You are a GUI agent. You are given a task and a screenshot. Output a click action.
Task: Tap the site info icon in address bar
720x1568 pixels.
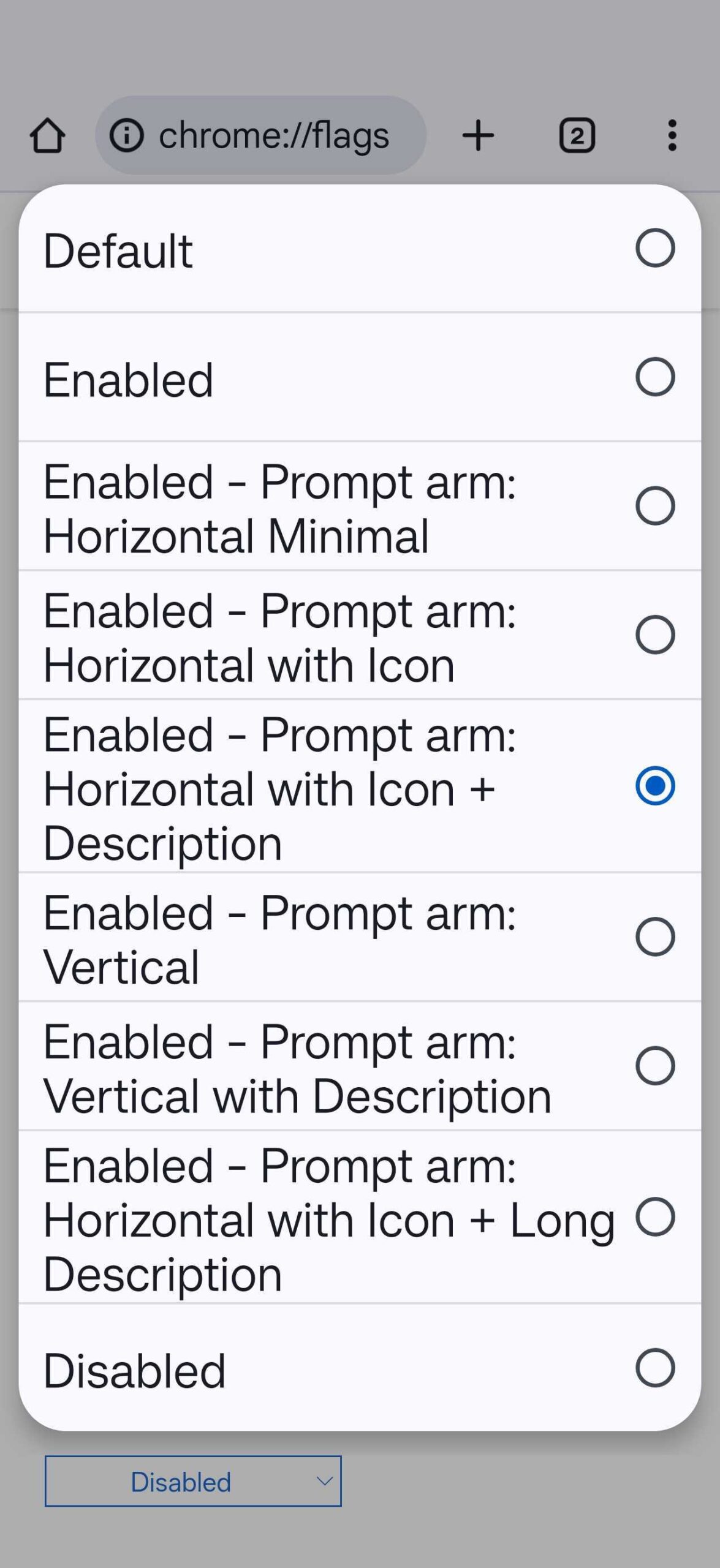[x=126, y=135]
